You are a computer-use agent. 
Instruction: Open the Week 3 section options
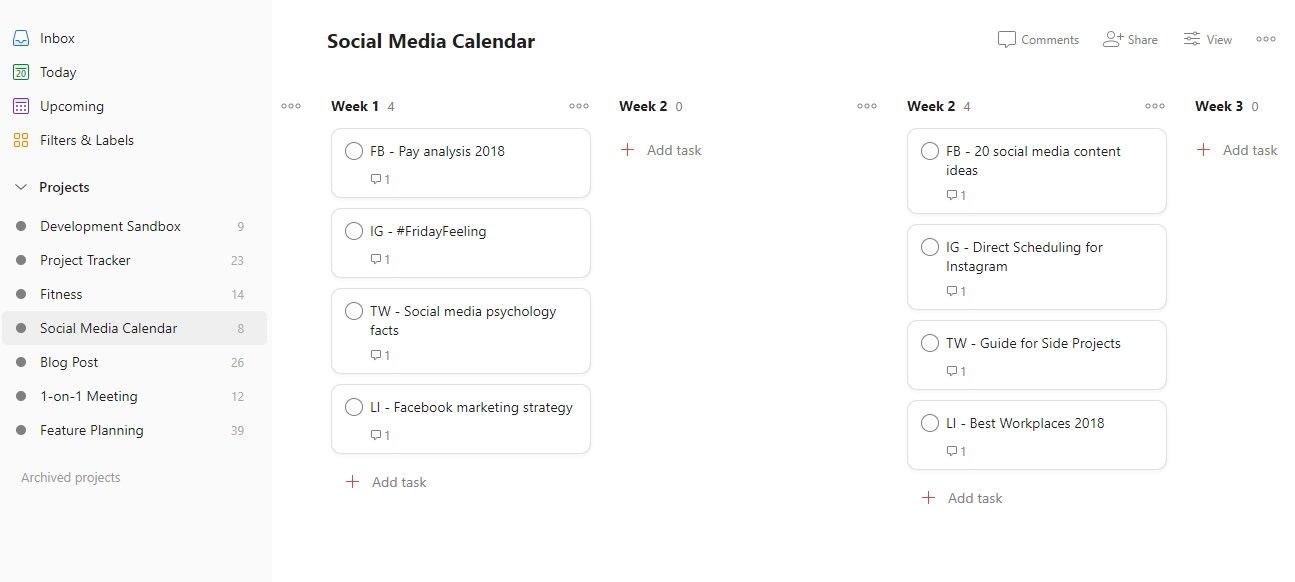(x=1155, y=105)
